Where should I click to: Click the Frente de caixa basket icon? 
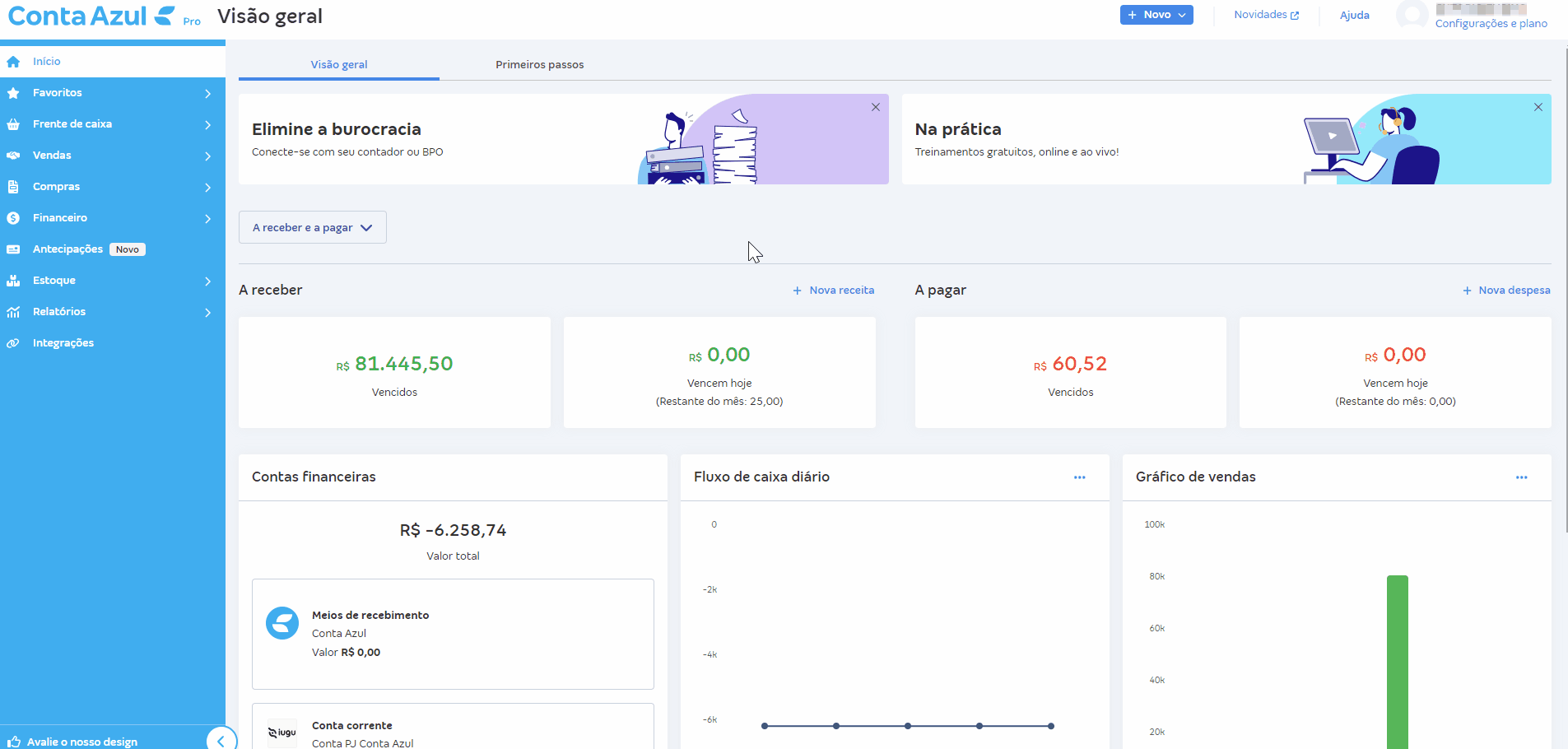click(x=13, y=124)
